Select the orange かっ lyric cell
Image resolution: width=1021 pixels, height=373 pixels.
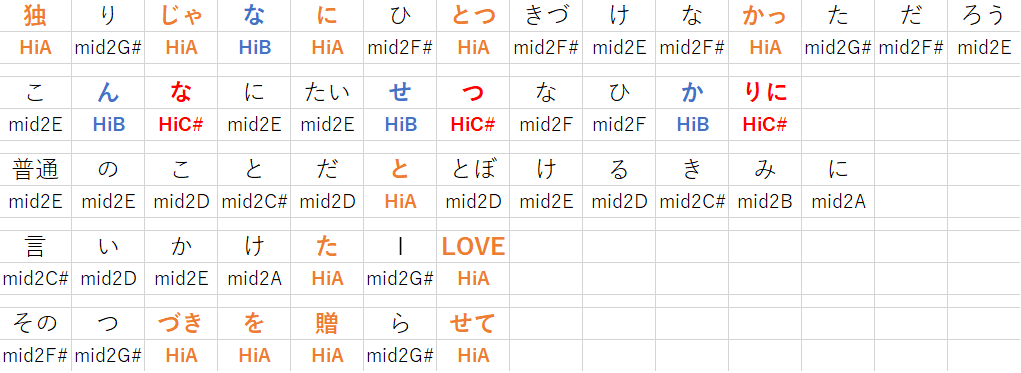pos(765,16)
